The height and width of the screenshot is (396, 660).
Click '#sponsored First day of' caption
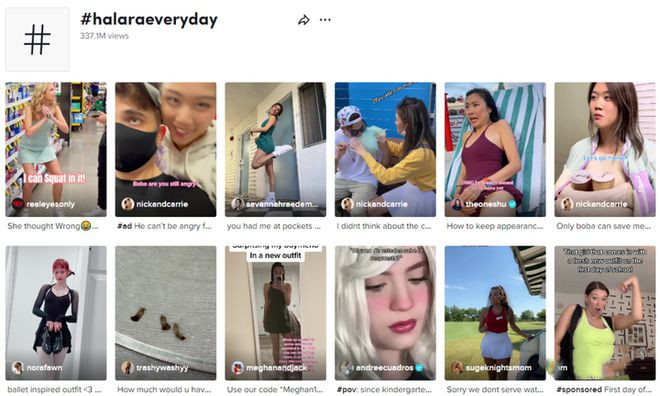pyautogui.click(x=604, y=390)
